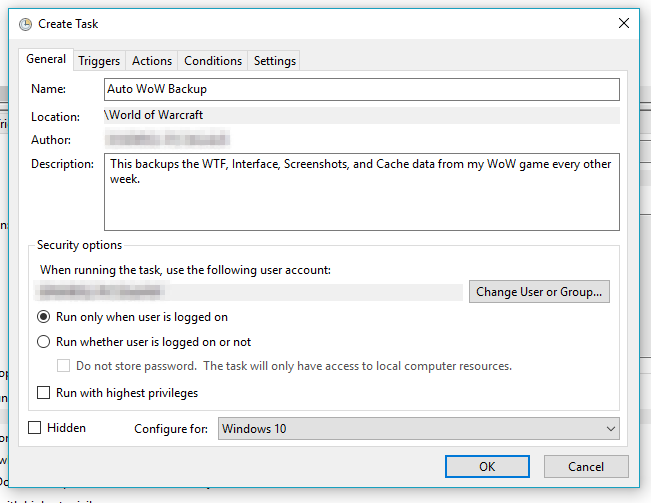Open the Actions tab
The height and width of the screenshot is (503, 651).
152,61
